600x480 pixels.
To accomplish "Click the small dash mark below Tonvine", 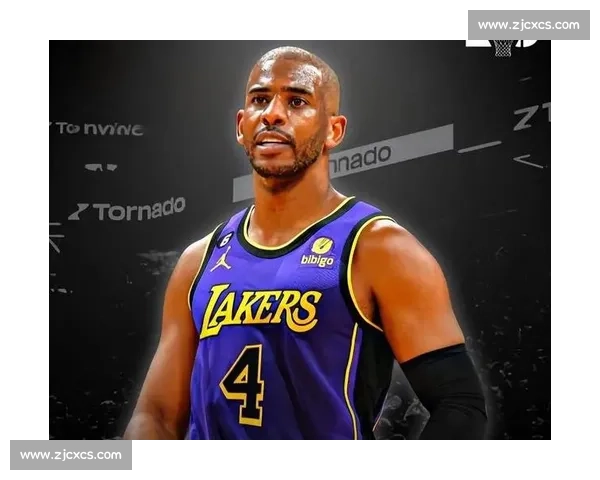I will [100, 167].
